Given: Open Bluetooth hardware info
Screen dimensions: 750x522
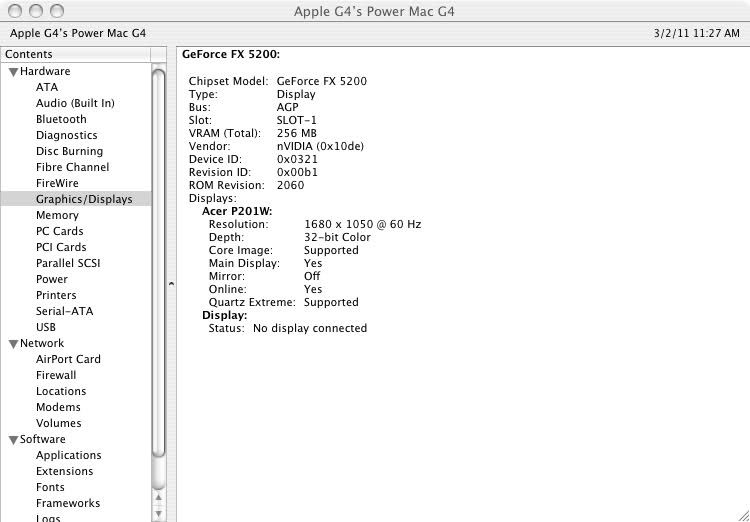Looking at the screenshot, I should pos(61,119).
